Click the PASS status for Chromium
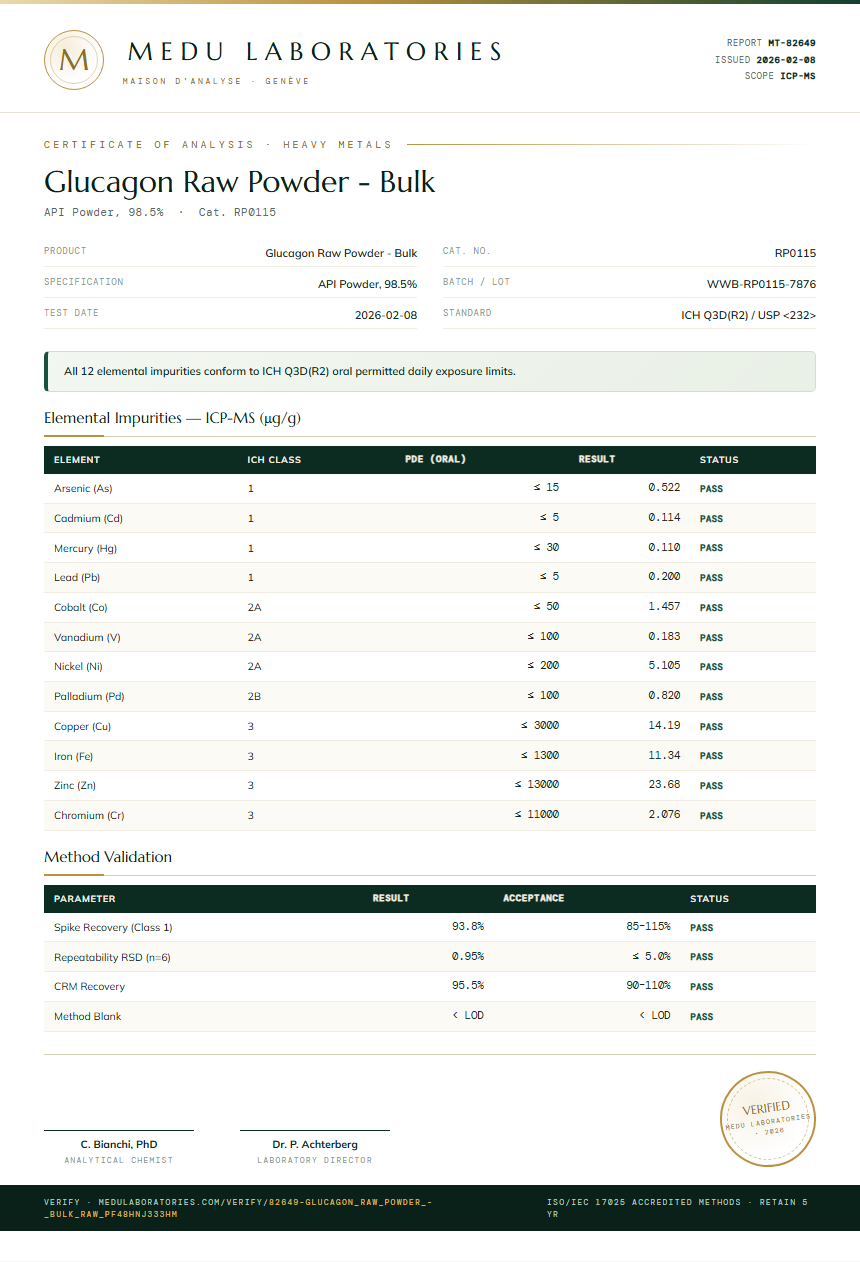 (x=711, y=816)
